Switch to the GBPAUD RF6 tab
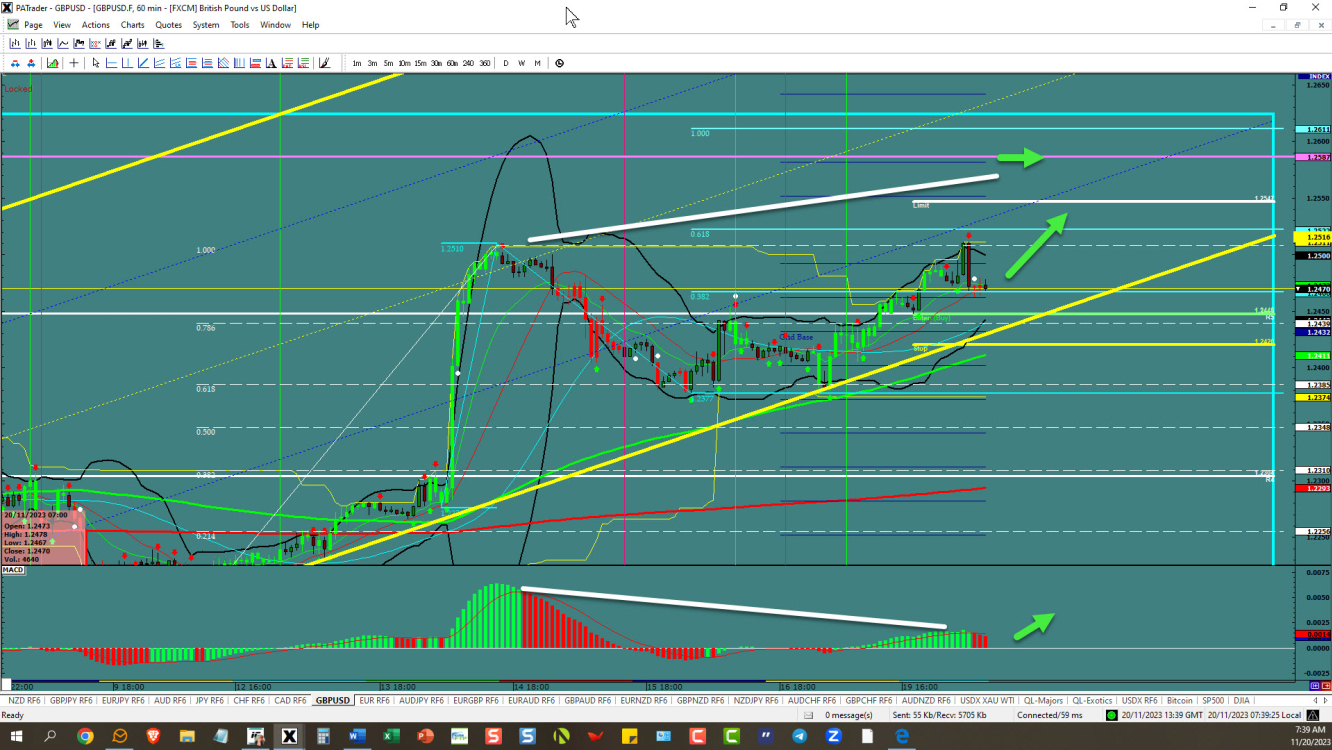This screenshot has height=750, width=1332. (x=587, y=700)
